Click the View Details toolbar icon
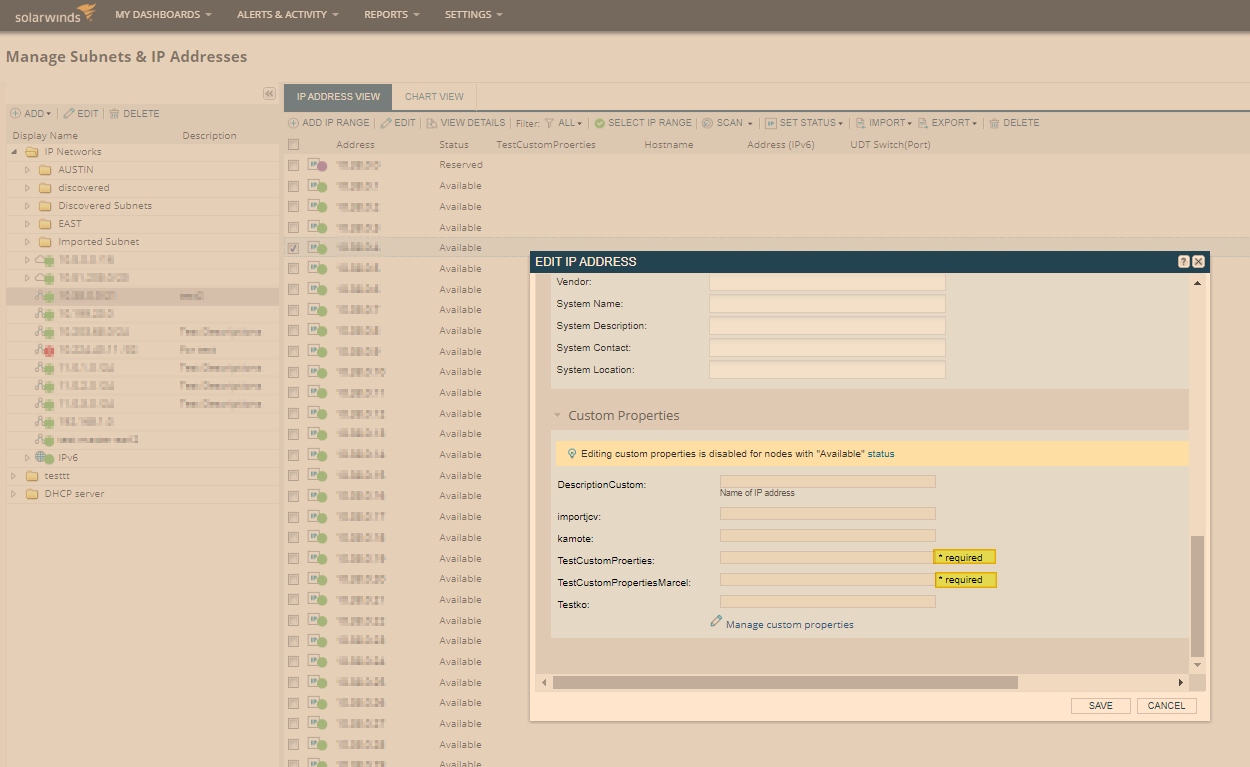 click(432, 123)
